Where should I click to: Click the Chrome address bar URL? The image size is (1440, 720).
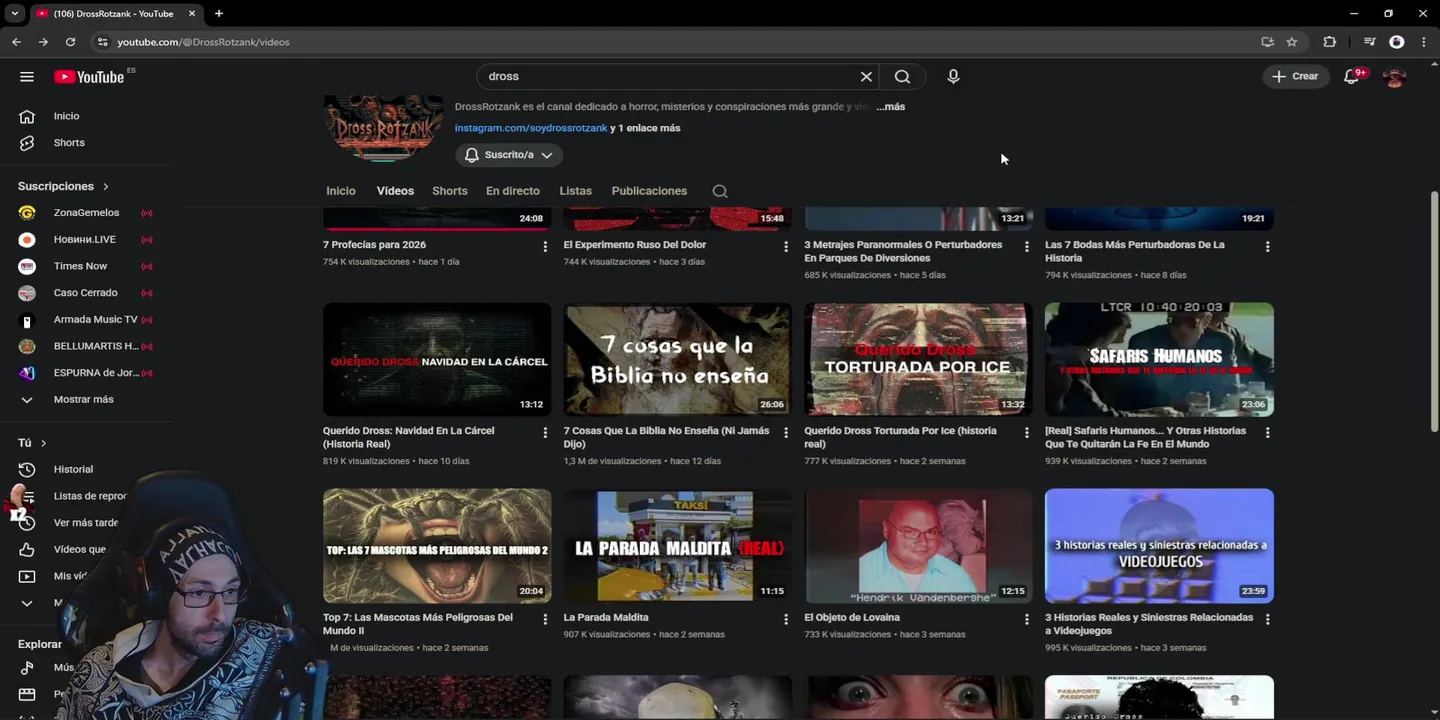(203, 42)
